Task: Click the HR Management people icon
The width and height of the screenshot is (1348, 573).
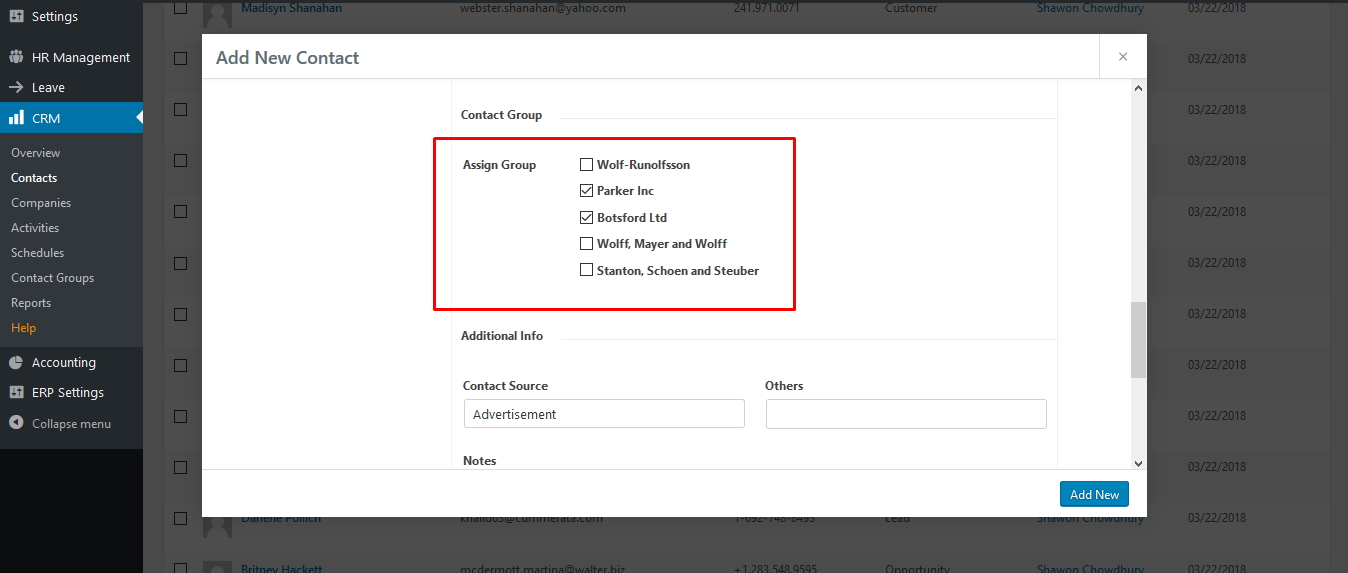Action: click(x=16, y=57)
